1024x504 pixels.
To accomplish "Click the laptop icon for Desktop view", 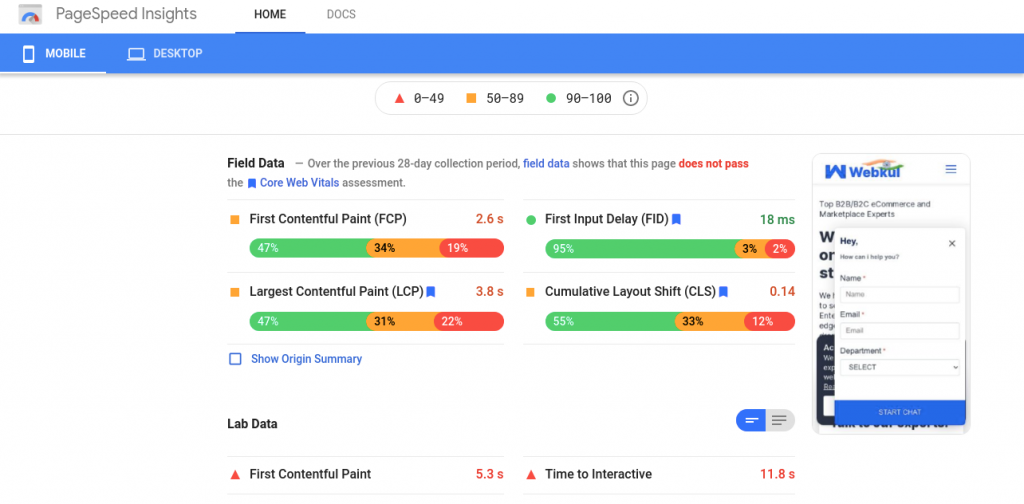I will click(x=136, y=54).
